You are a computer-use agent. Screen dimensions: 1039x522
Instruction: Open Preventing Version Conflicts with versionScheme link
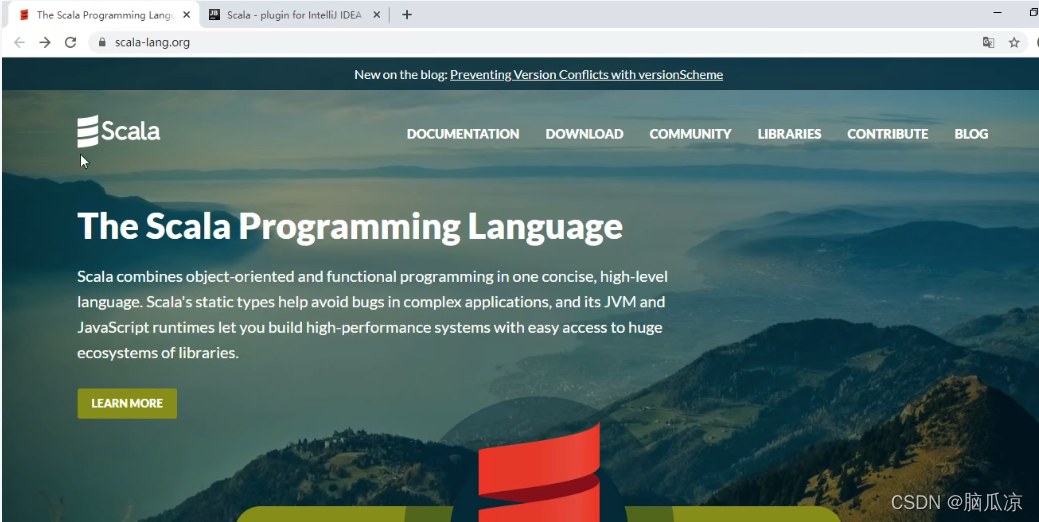tap(586, 75)
